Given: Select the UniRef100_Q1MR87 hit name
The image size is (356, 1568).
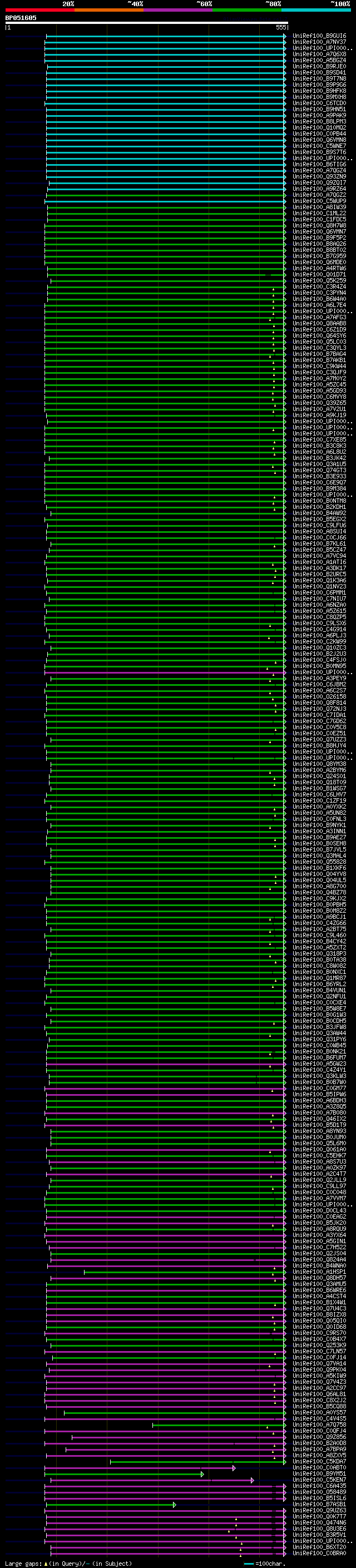Looking at the screenshot, I should pos(319,978).
